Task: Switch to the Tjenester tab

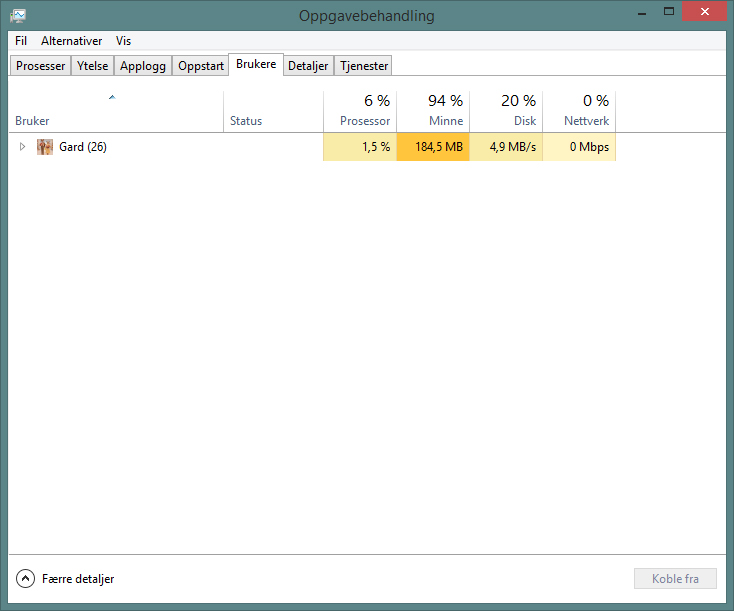Action: click(364, 66)
